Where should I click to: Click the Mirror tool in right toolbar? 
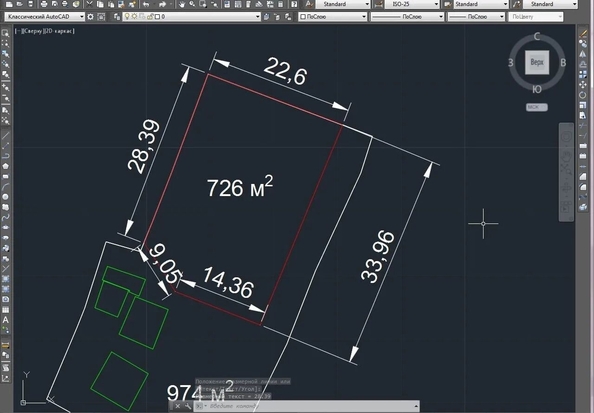click(x=583, y=54)
